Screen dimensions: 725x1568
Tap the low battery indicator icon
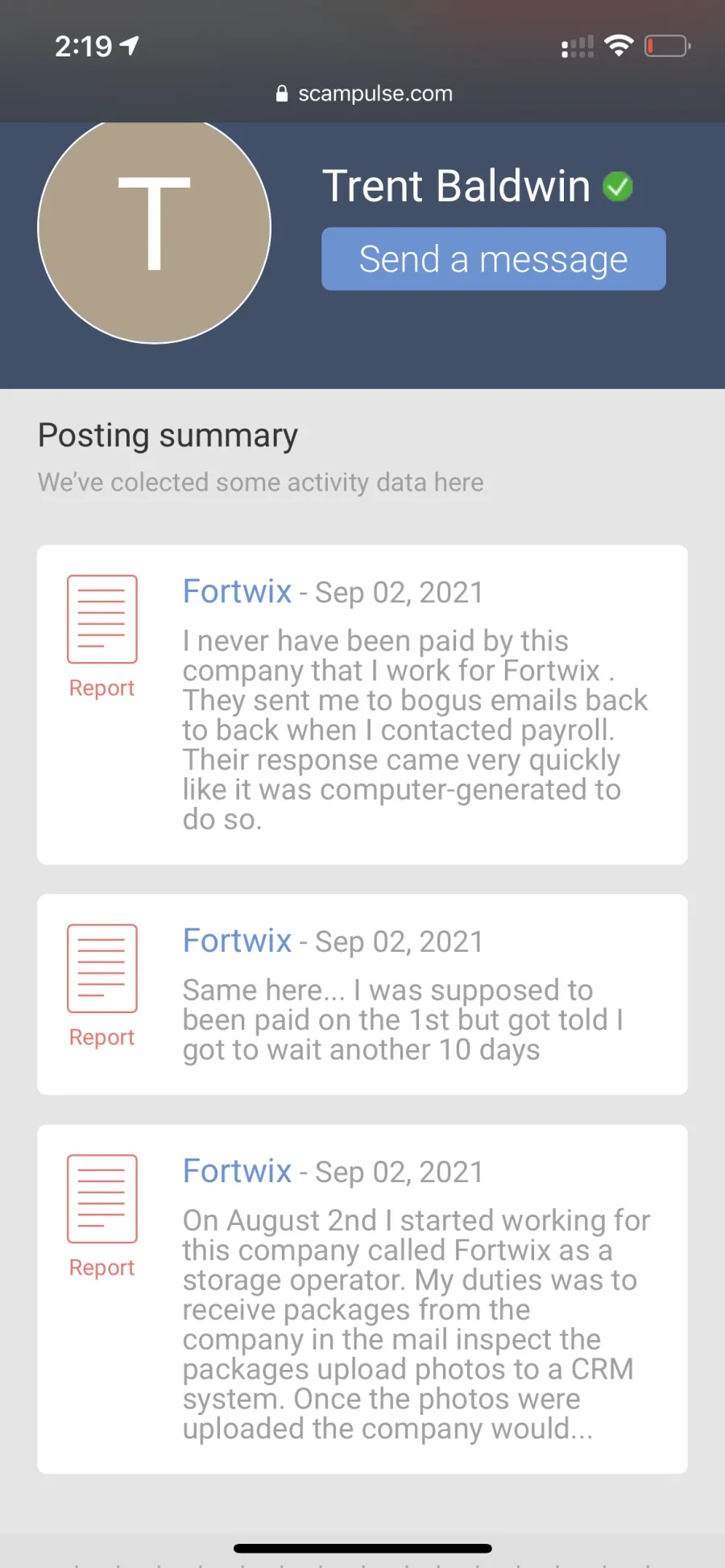(667, 46)
